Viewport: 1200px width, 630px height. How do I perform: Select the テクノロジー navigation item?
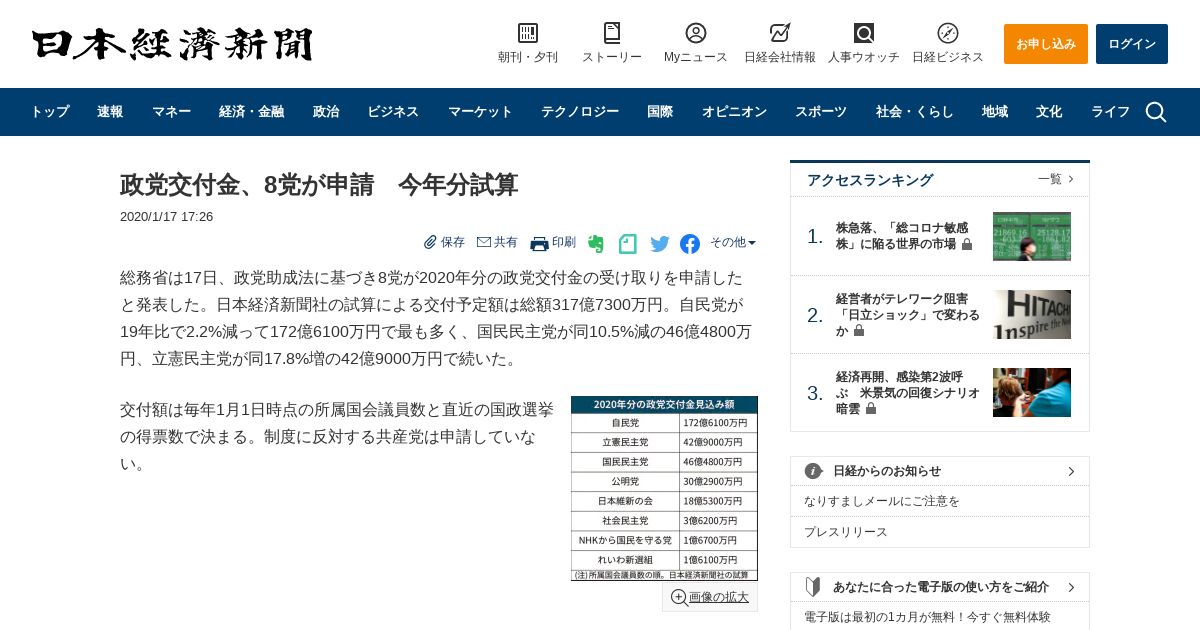click(580, 112)
